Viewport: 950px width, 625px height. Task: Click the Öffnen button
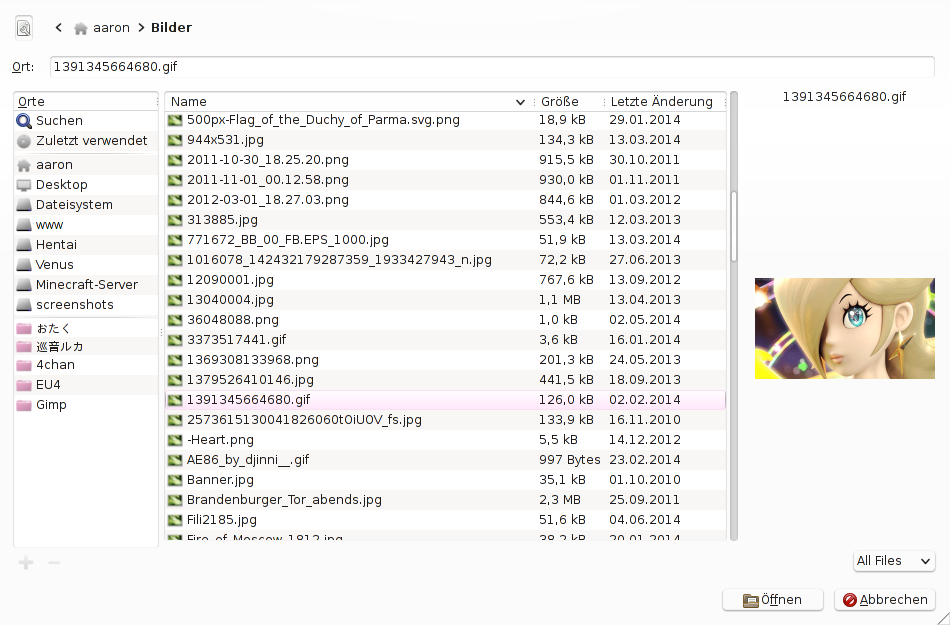point(772,600)
